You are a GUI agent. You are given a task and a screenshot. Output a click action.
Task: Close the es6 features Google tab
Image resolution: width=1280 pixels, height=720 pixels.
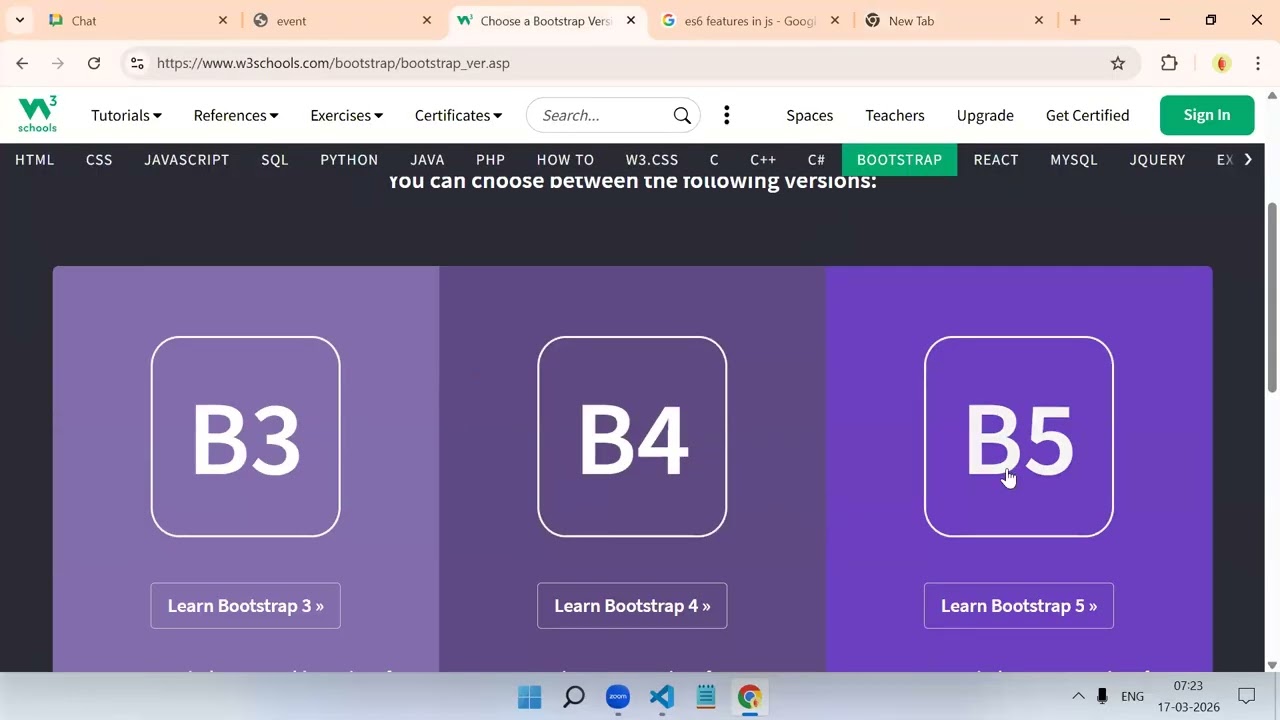[x=835, y=20]
